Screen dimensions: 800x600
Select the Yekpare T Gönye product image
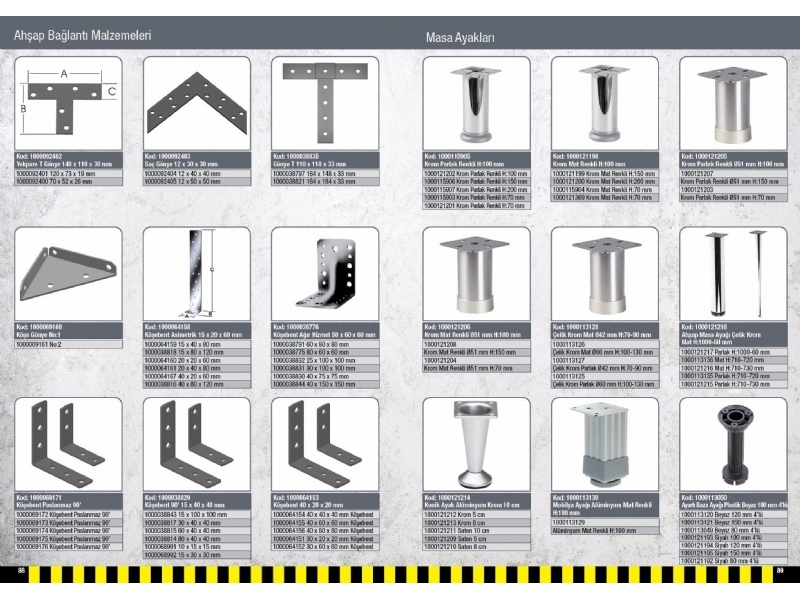(x=63, y=105)
